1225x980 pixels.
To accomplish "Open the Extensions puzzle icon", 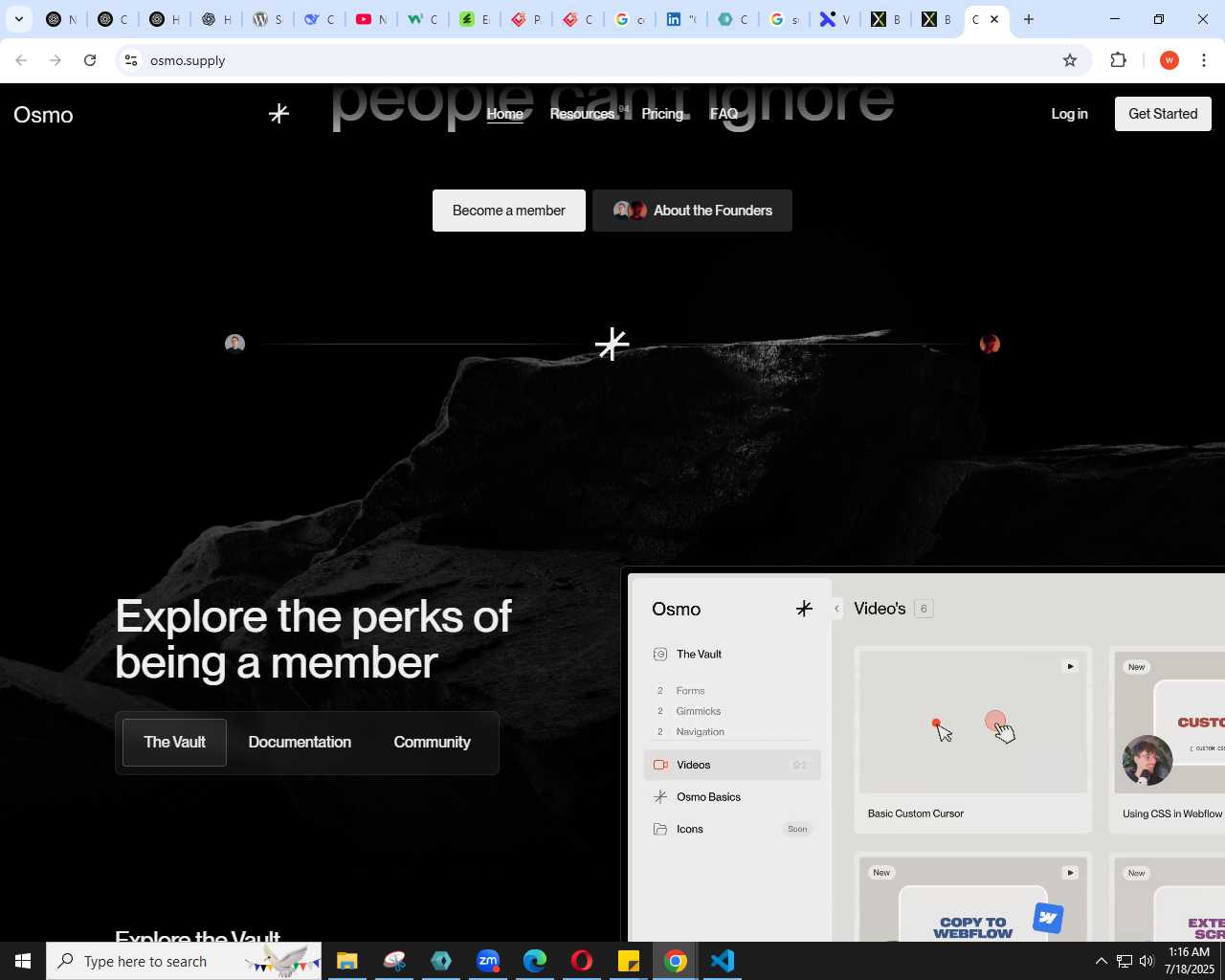I will tap(1119, 60).
